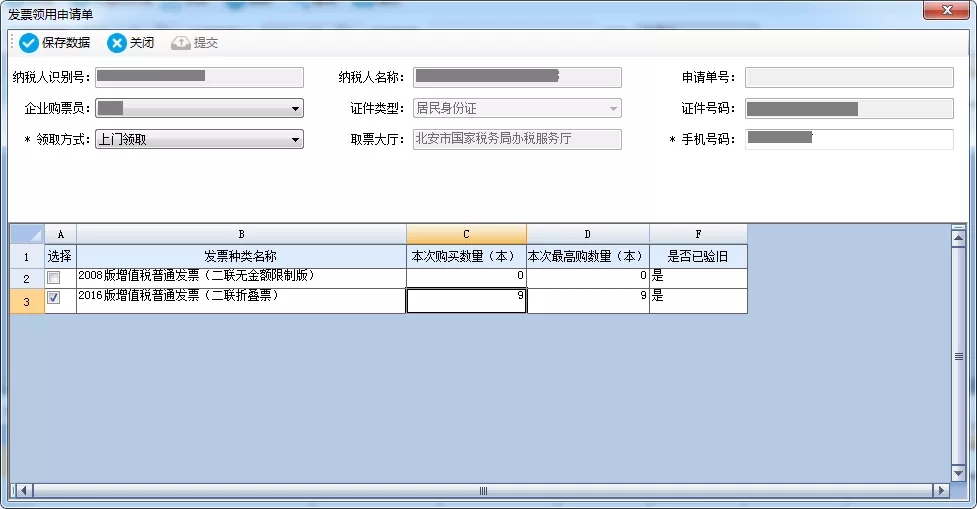
Task: Click cell 2016版增值税普通发票(二联折叠票)
Action: pyautogui.click(x=241, y=302)
